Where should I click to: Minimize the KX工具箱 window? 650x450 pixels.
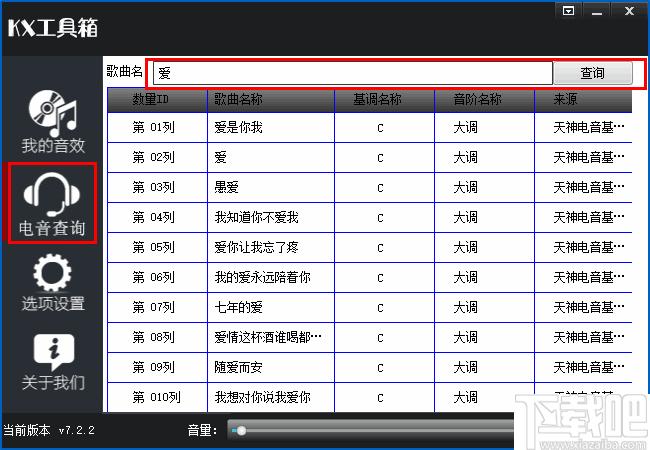[597, 10]
